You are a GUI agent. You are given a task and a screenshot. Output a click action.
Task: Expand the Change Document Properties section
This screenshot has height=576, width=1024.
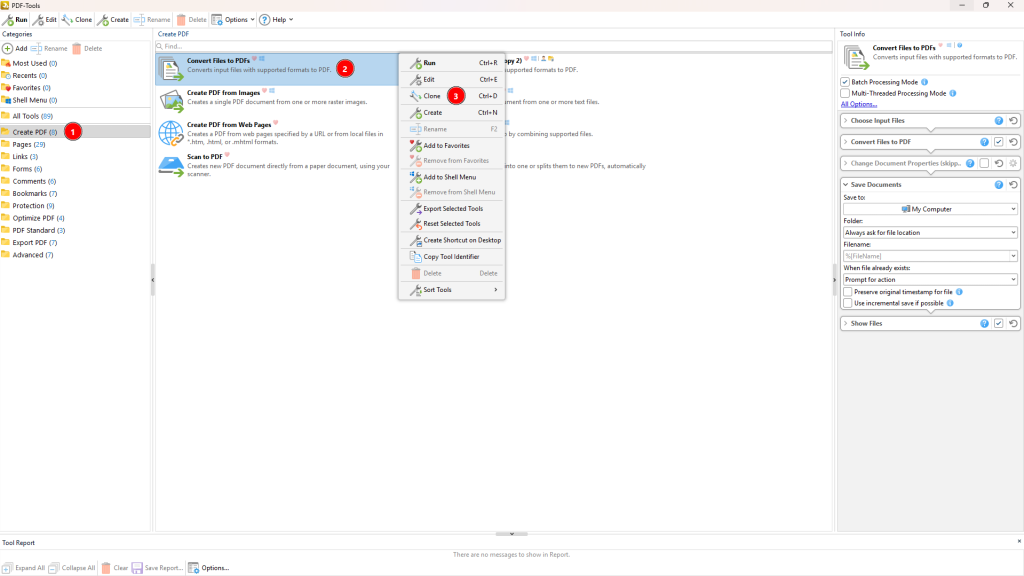(846, 163)
